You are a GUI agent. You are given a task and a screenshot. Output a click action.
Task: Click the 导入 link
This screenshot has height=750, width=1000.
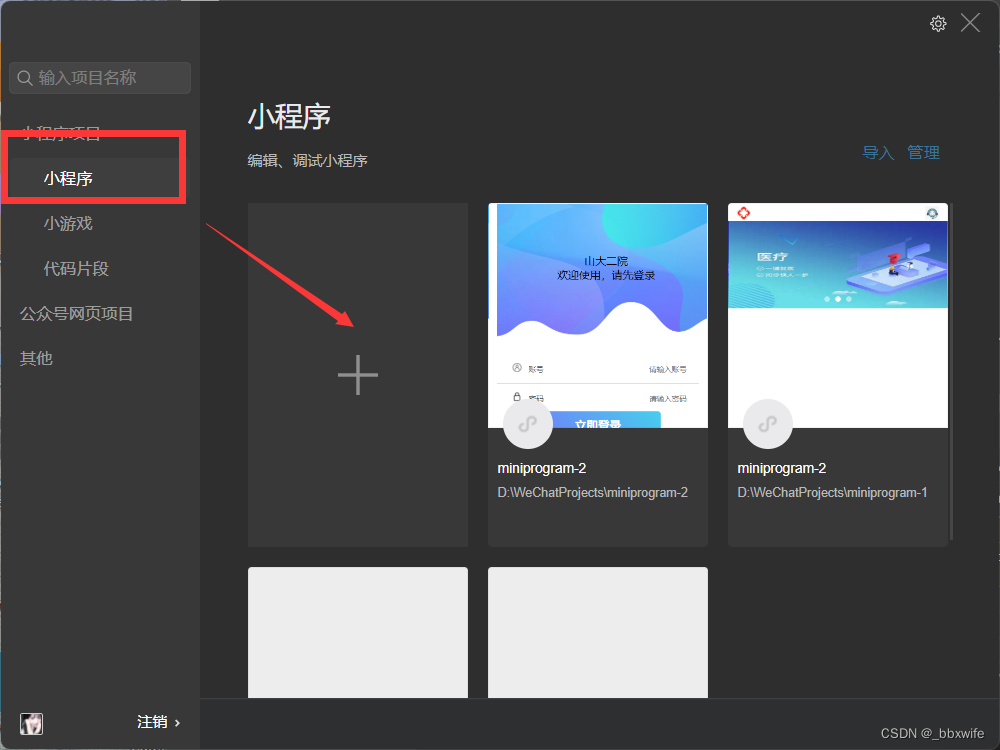[878, 152]
